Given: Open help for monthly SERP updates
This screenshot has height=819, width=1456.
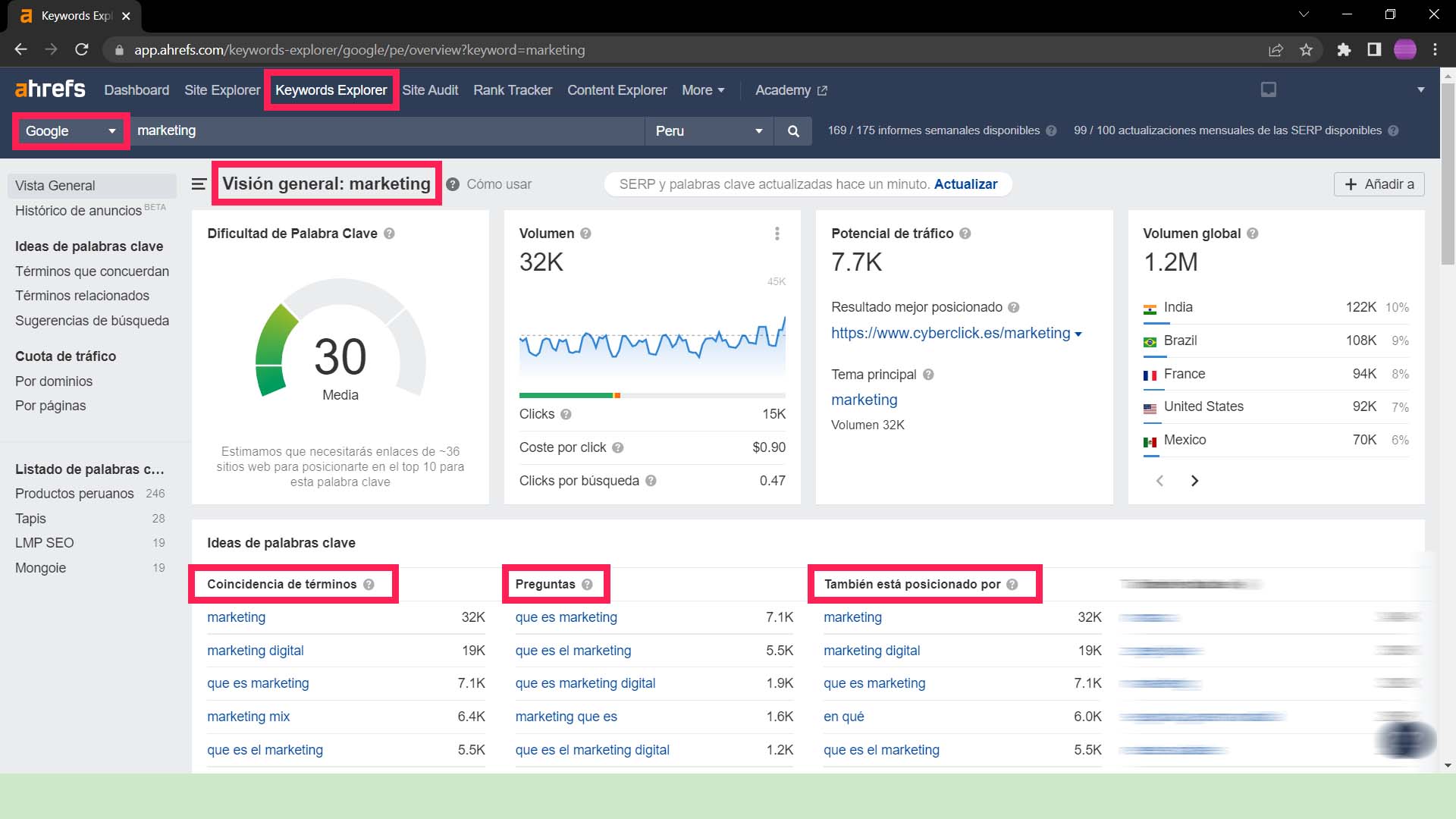Looking at the screenshot, I should [1393, 130].
